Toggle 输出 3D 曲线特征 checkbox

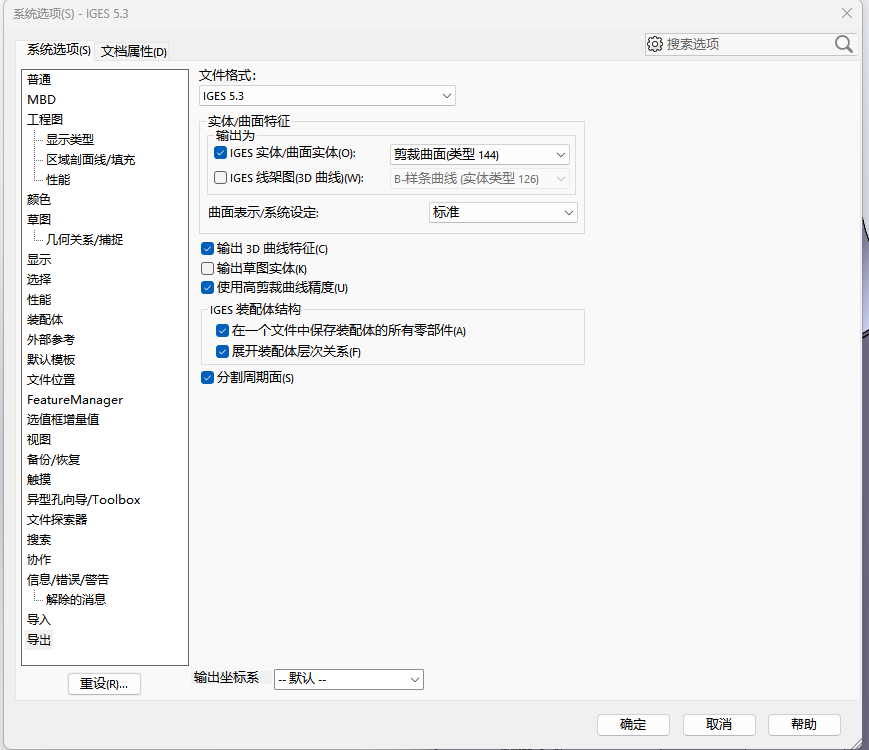[x=207, y=248]
